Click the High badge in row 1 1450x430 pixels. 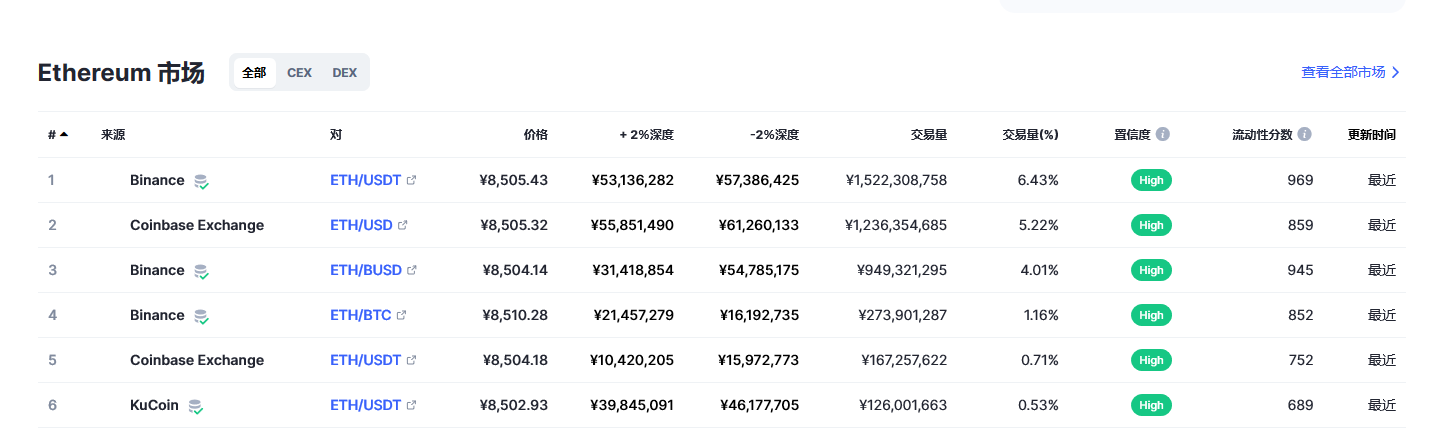(1151, 181)
